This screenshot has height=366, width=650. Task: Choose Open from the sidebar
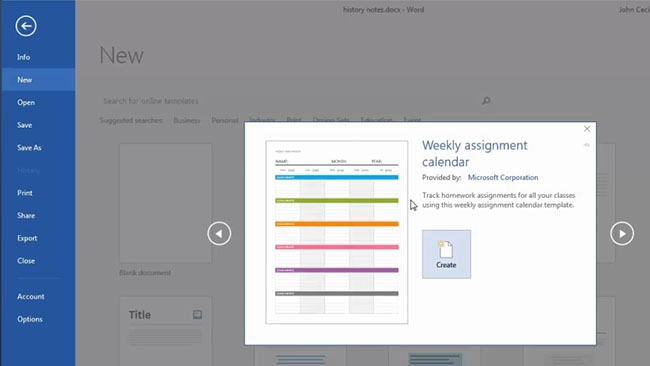pyautogui.click(x=26, y=102)
